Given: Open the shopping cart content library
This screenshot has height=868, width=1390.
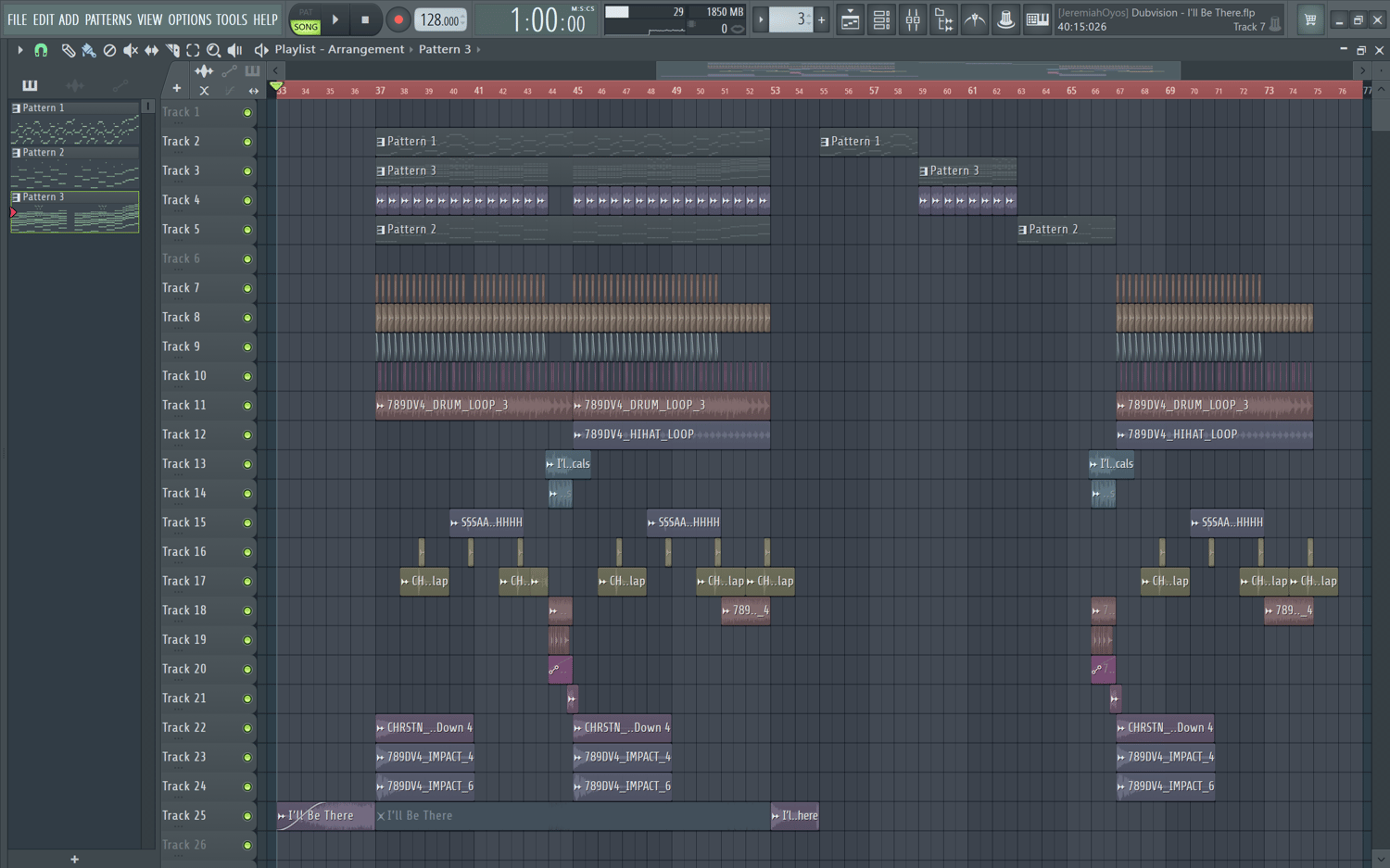Looking at the screenshot, I should click(x=1310, y=19).
